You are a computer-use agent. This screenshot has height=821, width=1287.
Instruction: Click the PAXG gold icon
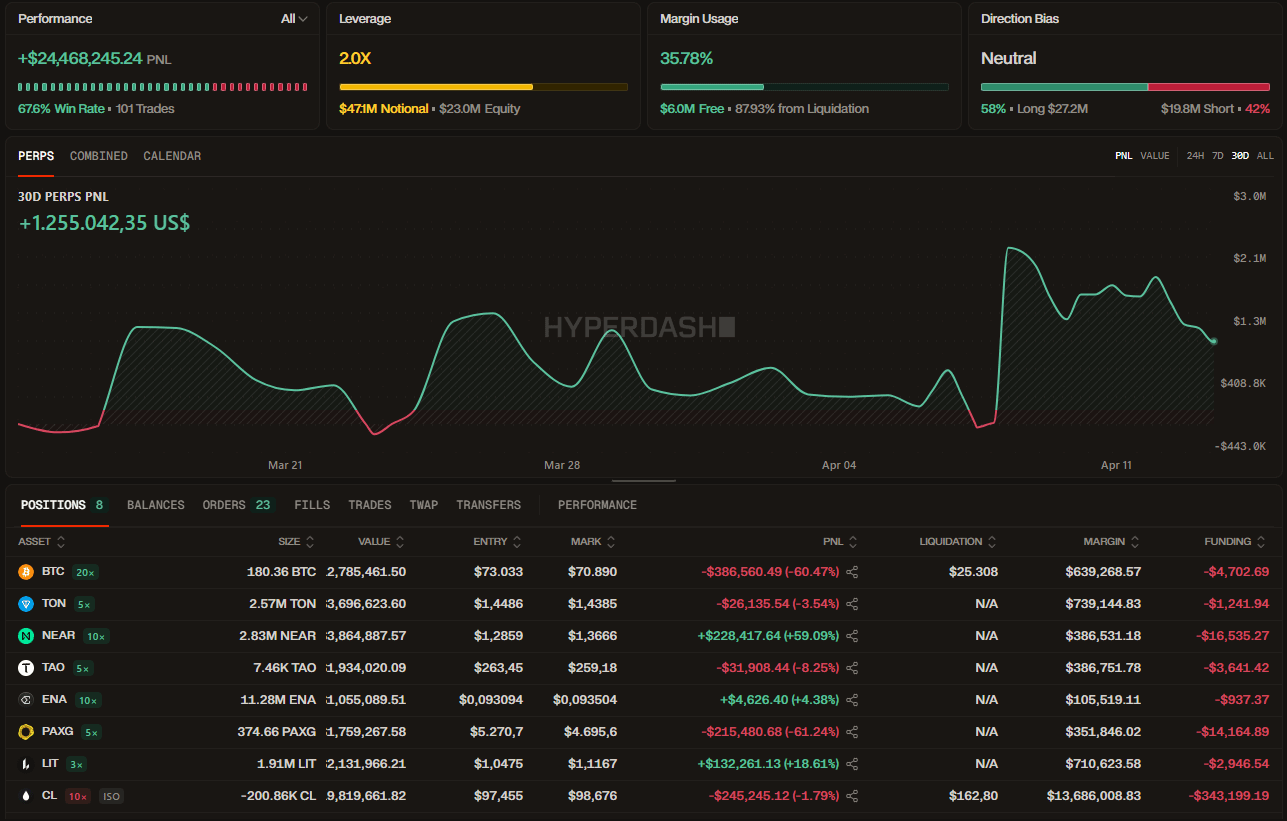26,732
